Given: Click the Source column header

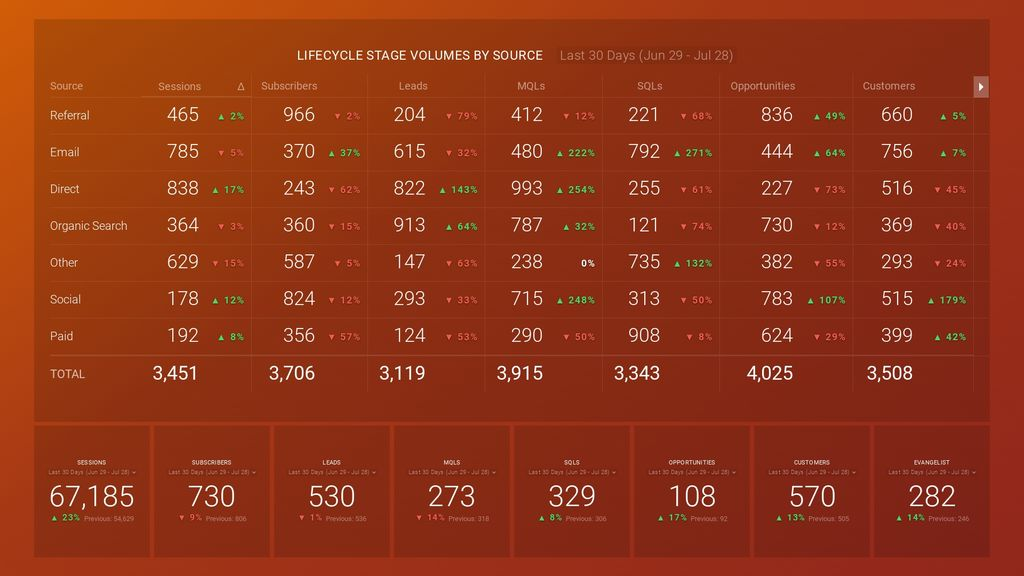Looking at the screenshot, I should coord(66,86).
